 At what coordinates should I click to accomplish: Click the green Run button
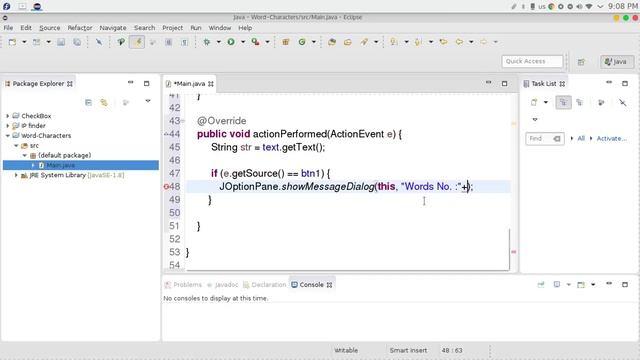click(x=231, y=42)
